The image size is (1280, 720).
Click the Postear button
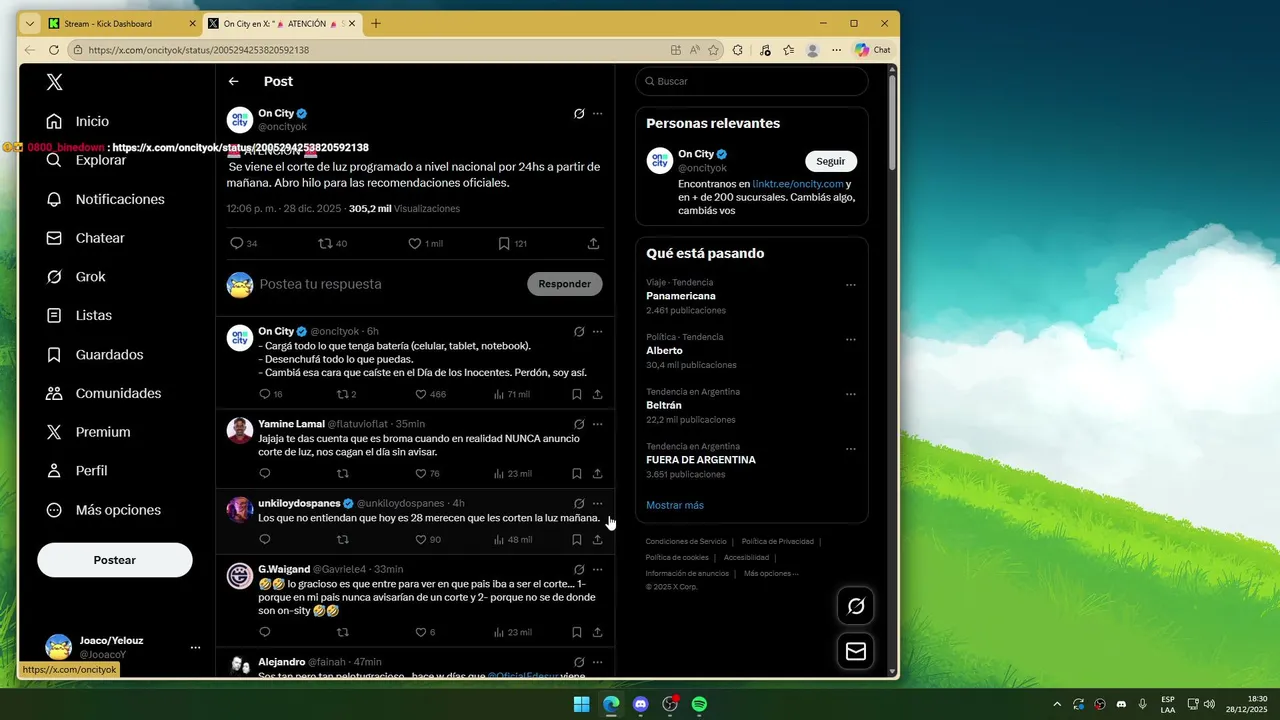tap(115, 560)
